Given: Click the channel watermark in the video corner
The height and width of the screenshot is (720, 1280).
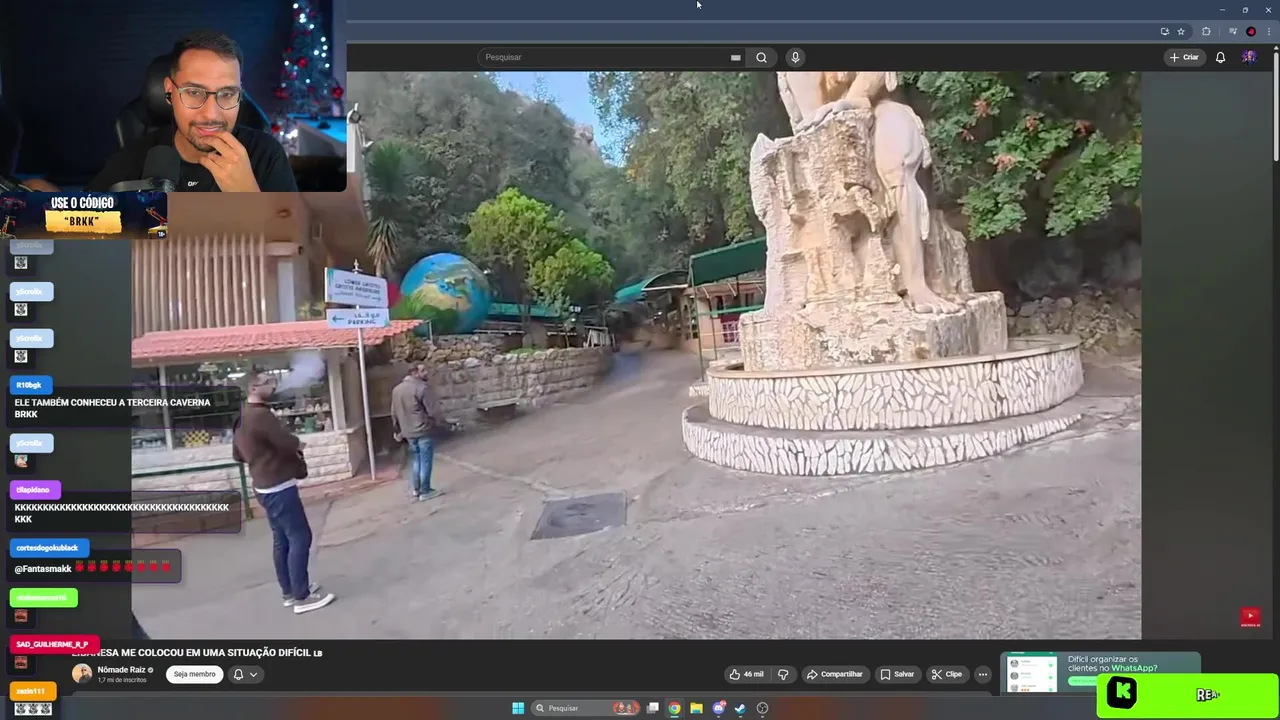Looking at the screenshot, I should 1250,617.
